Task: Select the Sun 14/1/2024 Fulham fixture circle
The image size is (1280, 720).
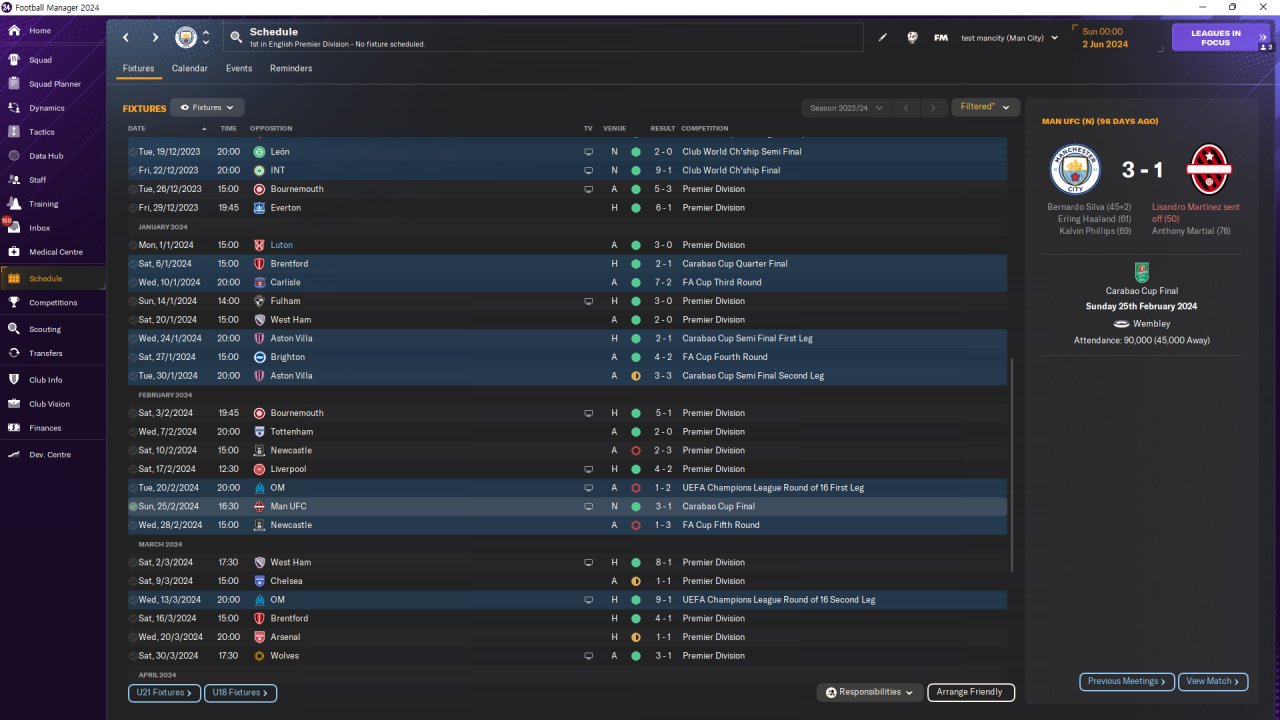Action: point(133,301)
